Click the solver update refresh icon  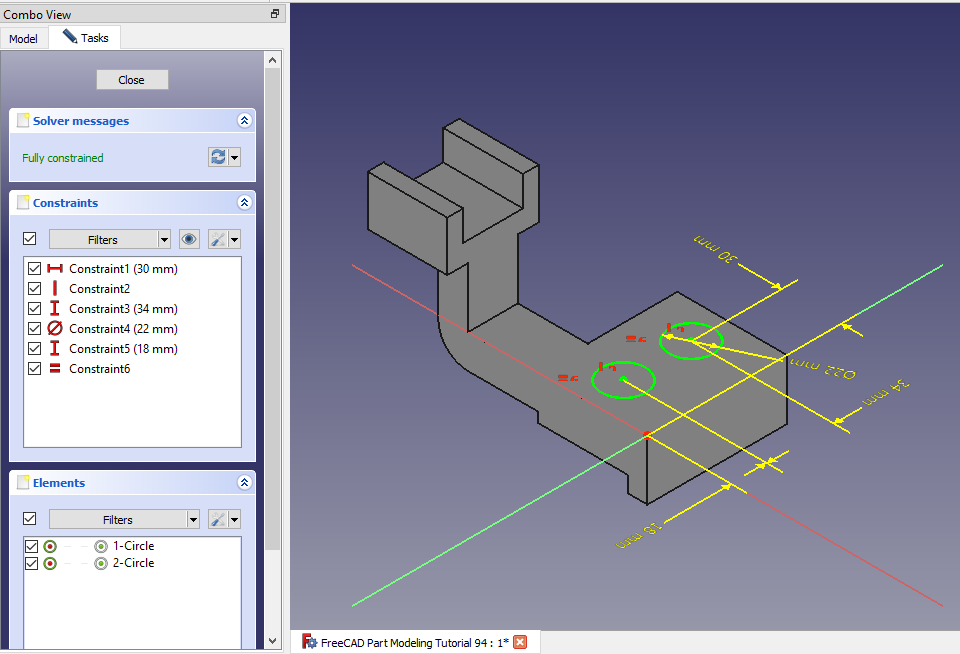(217, 157)
